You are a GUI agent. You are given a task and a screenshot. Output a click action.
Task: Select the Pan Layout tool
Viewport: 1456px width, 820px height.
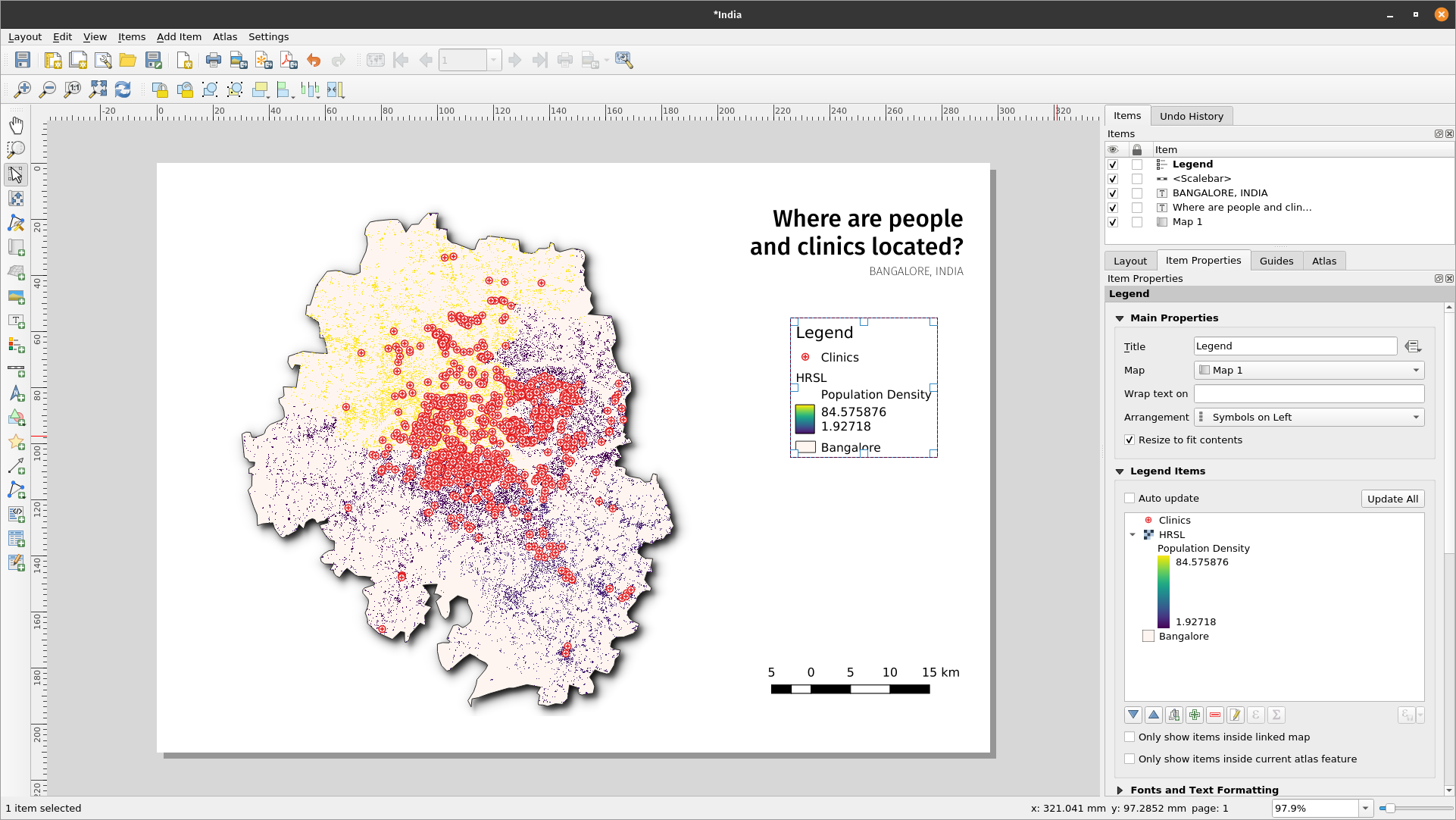pyautogui.click(x=16, y=125)
